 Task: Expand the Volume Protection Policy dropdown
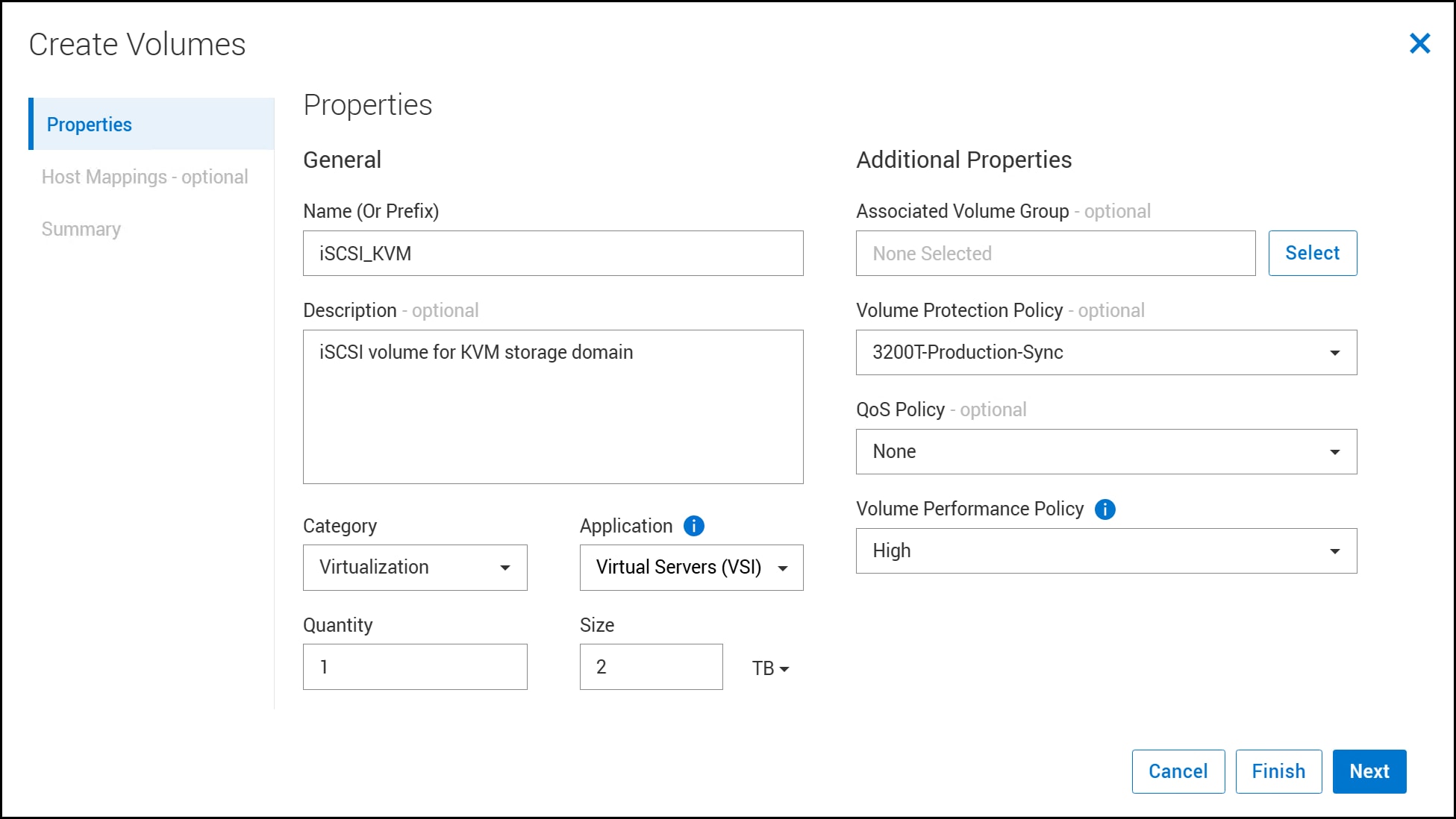[1106, 353]
